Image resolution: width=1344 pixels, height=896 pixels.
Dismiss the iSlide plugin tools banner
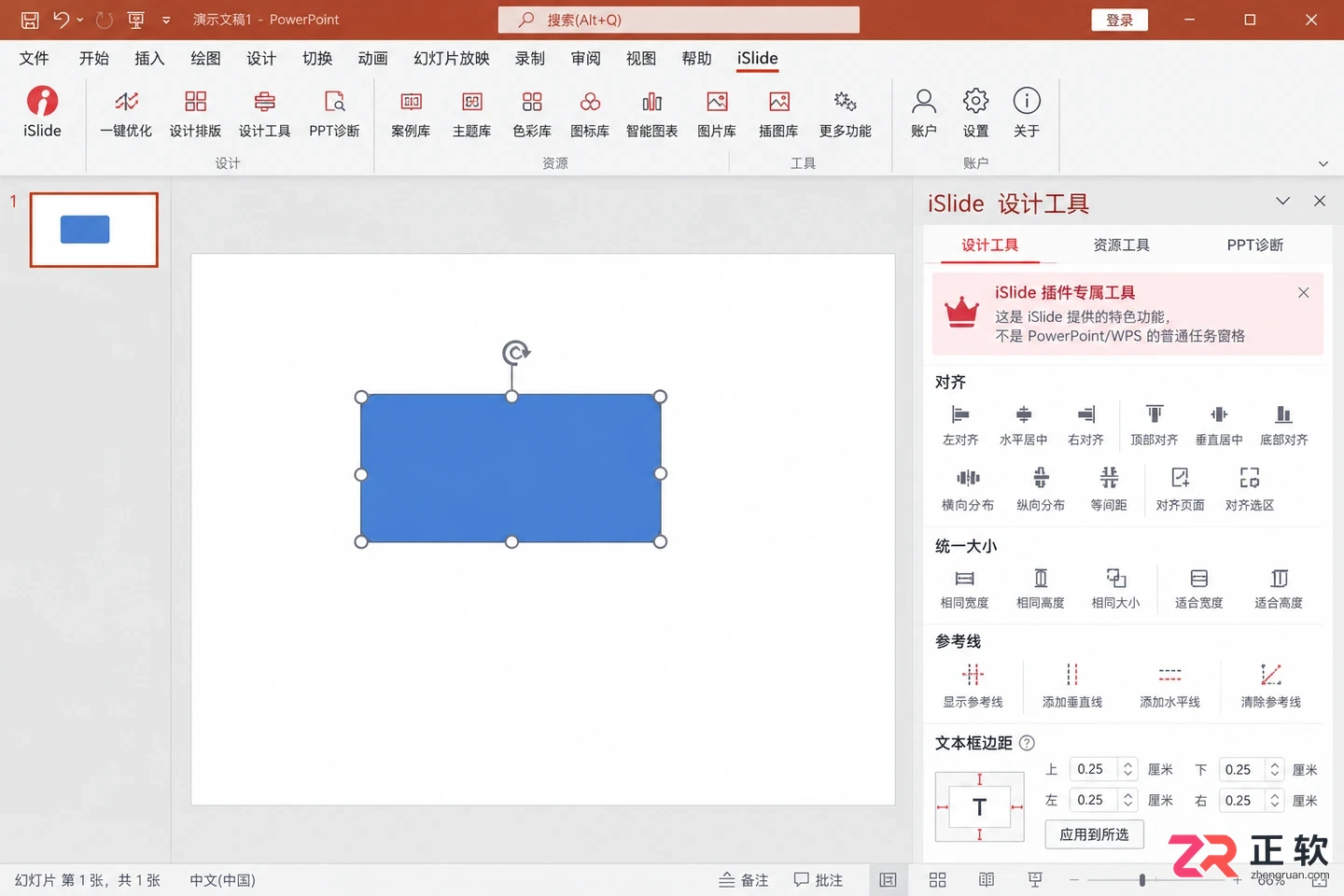pyautogui.click(x=1304, y=293)
